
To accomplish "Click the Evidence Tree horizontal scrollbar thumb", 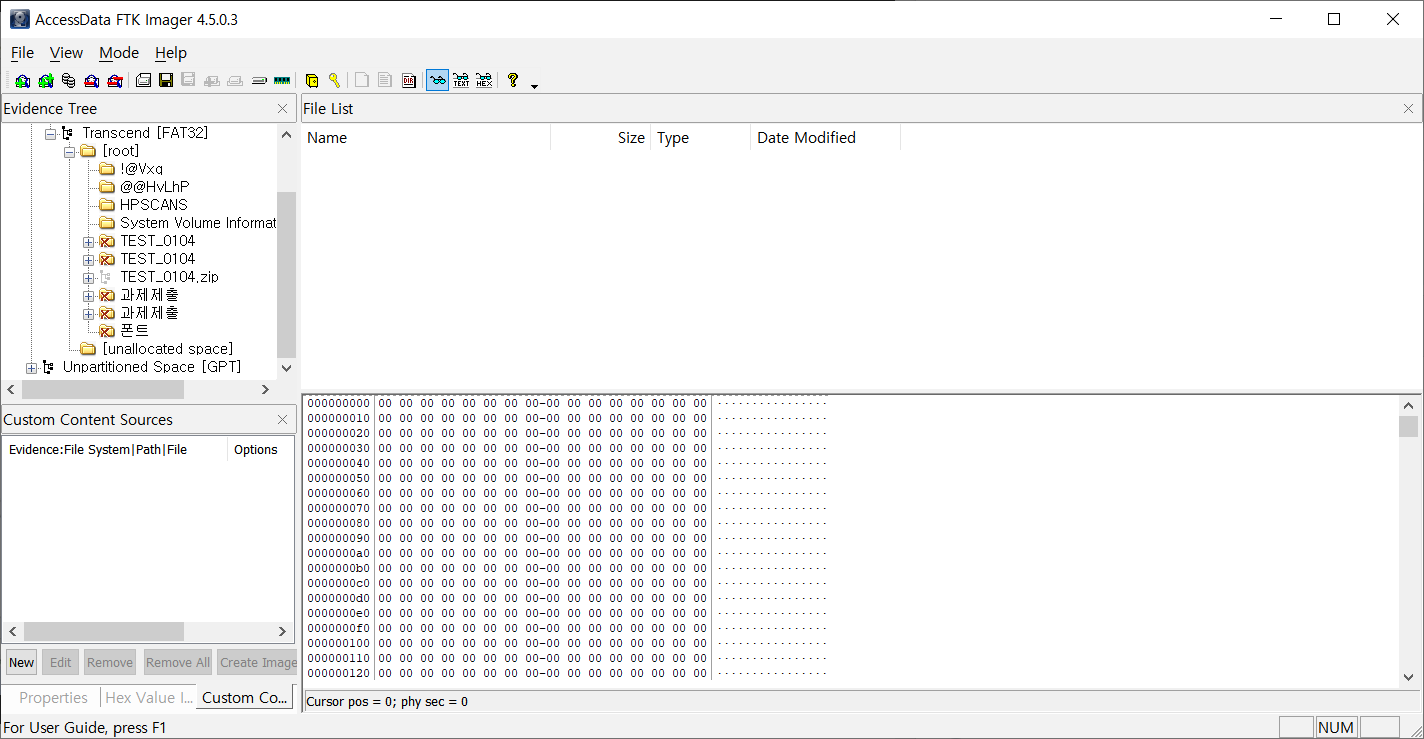I will (x=103, y=390).
